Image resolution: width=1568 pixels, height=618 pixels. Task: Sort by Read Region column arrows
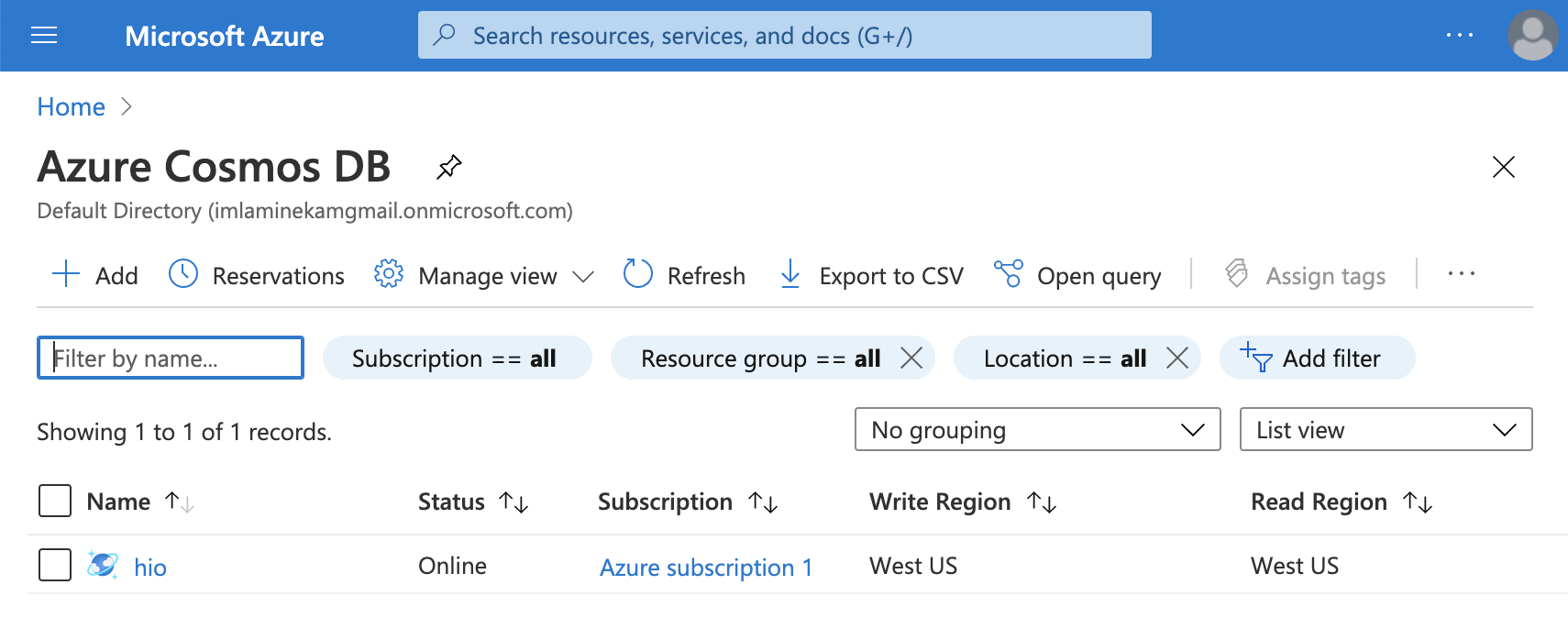(x=1418, y=502)
